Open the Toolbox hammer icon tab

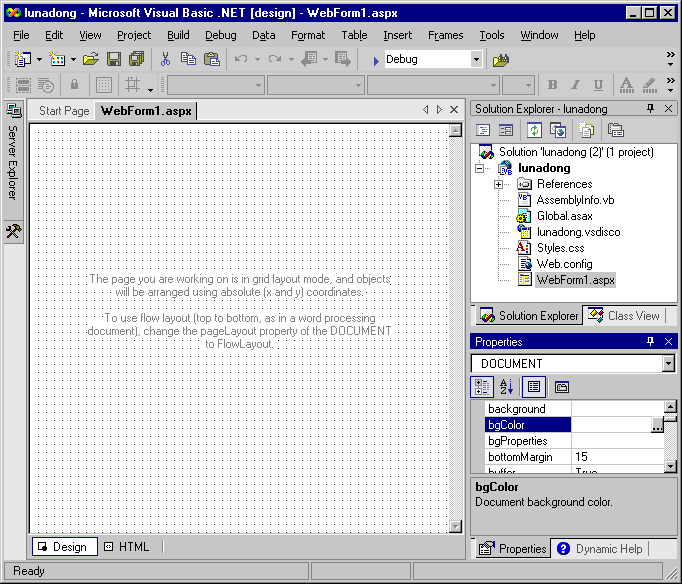pos(13,230)
